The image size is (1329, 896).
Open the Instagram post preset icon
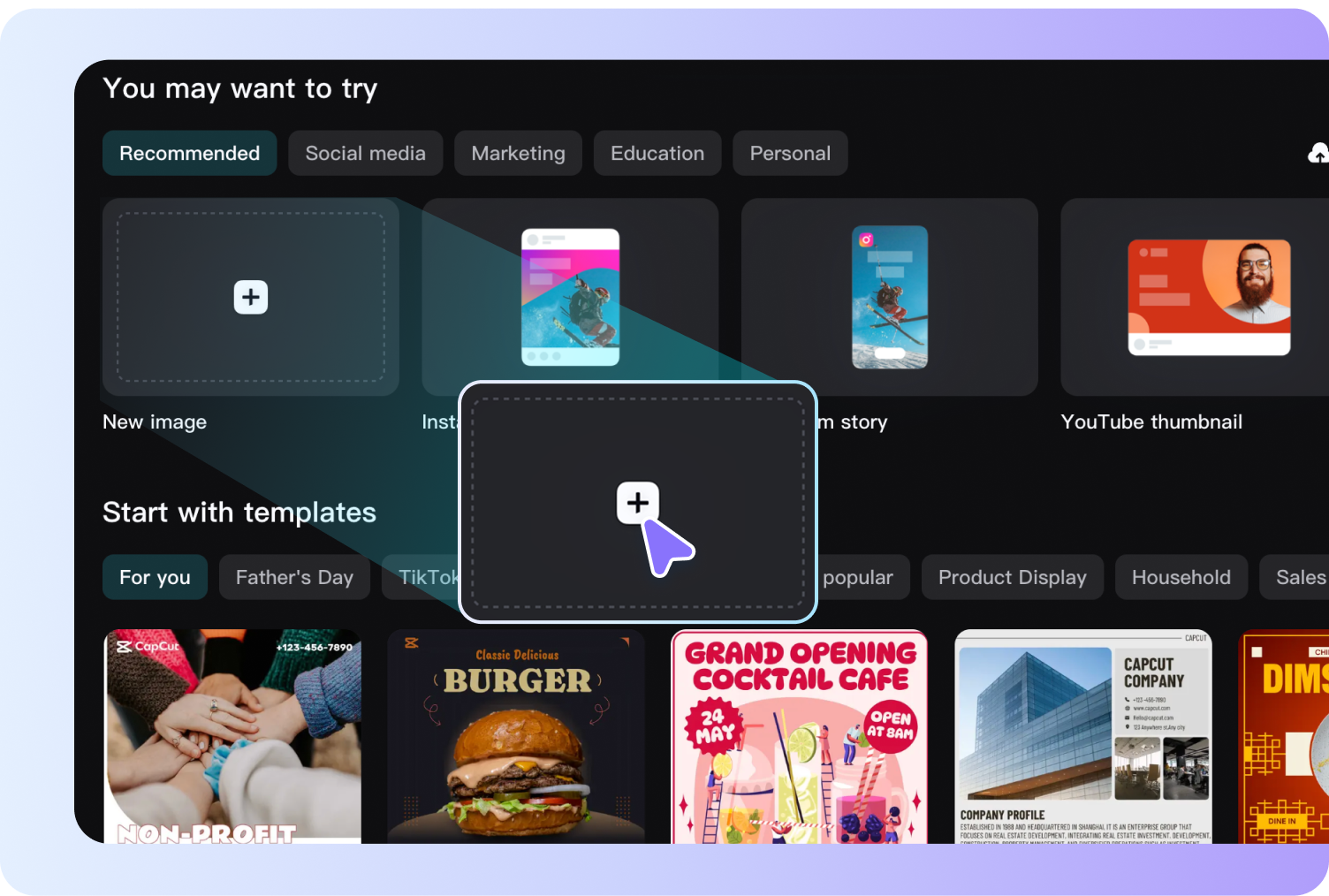click(570, 297)
